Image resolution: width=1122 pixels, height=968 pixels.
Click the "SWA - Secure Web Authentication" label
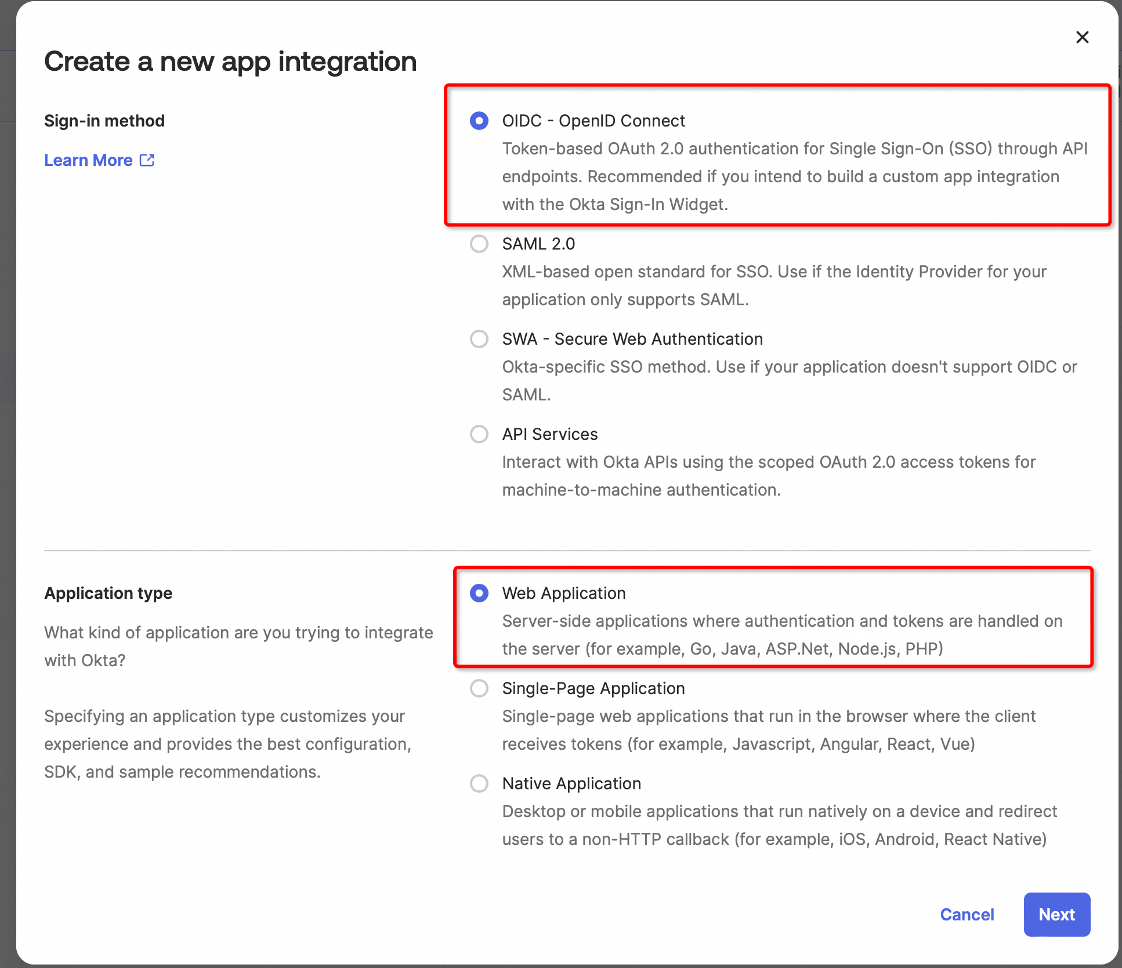(x=632, y=339)
